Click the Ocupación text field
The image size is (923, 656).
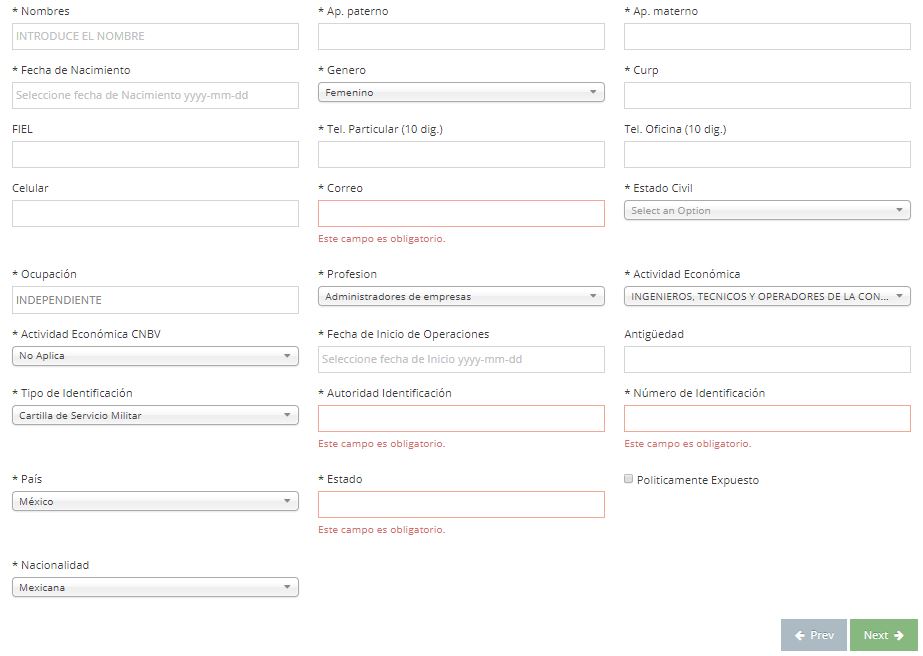click(x=155, y=300)
